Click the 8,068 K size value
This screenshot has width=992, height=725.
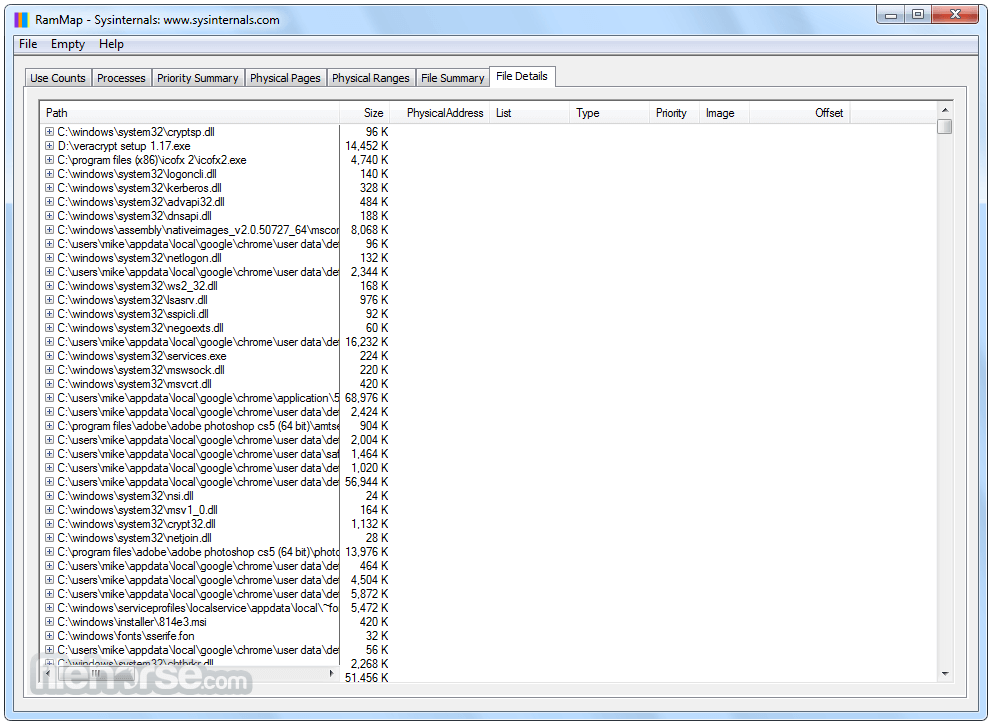(x=369, y=230)
